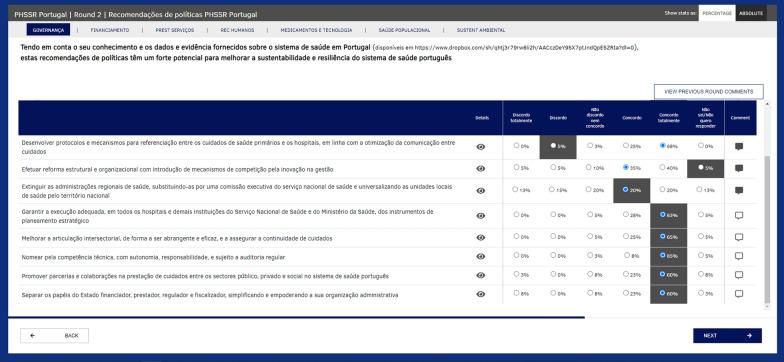Image resolution: width=784 pixels, height=362 pixels.
Task: Open details eye for 'Melhorar a articulação intersectorial' row
Action: (481, 238)
